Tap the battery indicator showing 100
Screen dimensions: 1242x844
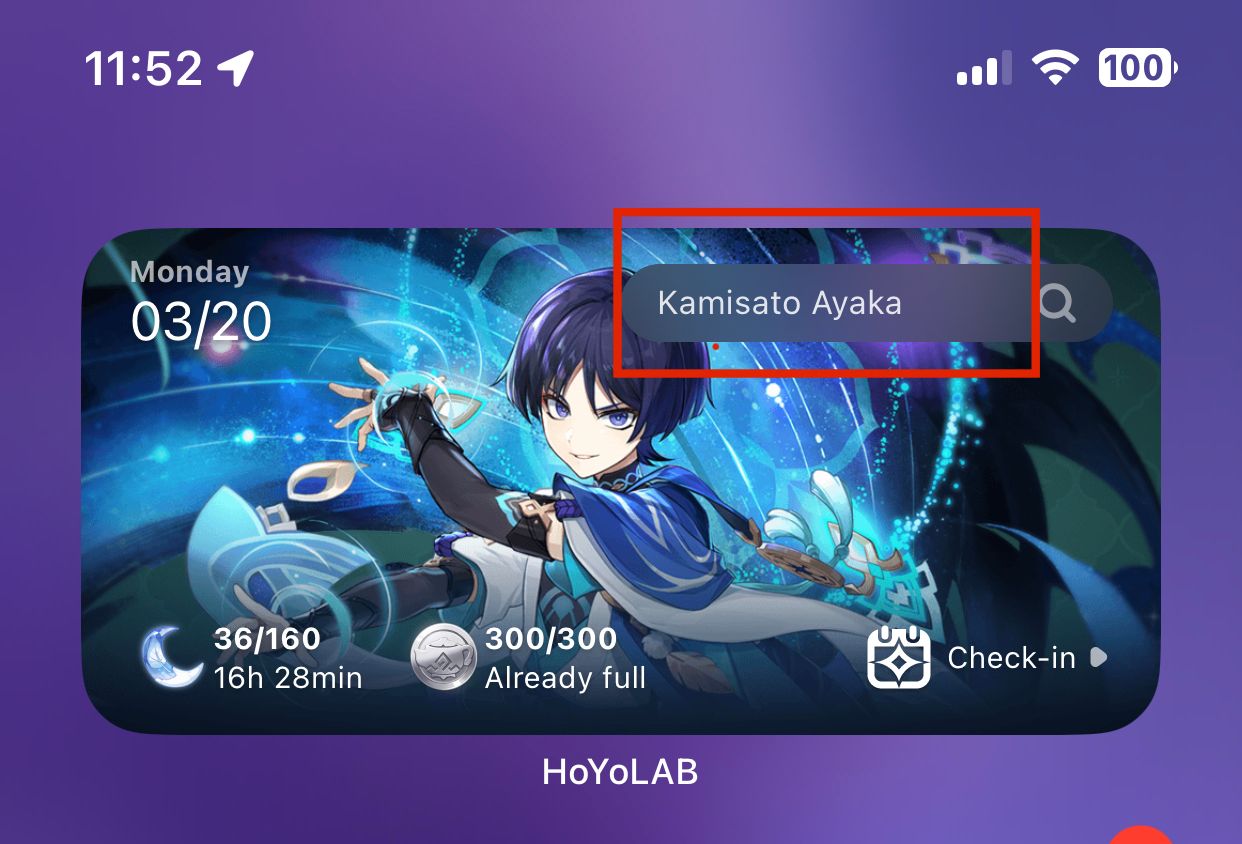click(1138, 68)
